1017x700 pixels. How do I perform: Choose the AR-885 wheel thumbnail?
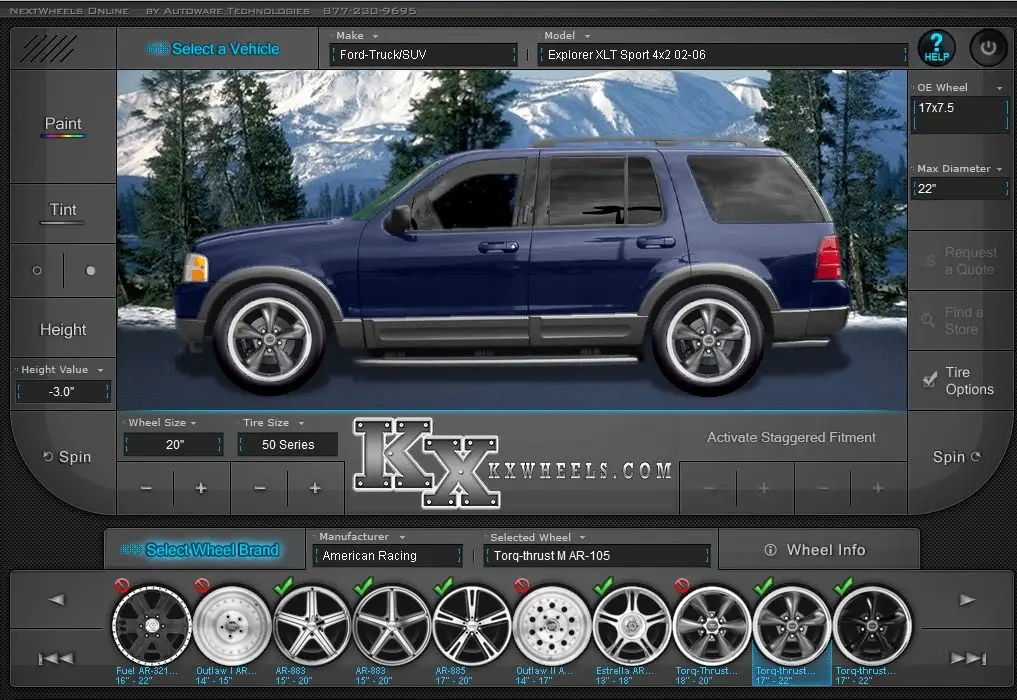pyautogui.click(x=472, y=625)
